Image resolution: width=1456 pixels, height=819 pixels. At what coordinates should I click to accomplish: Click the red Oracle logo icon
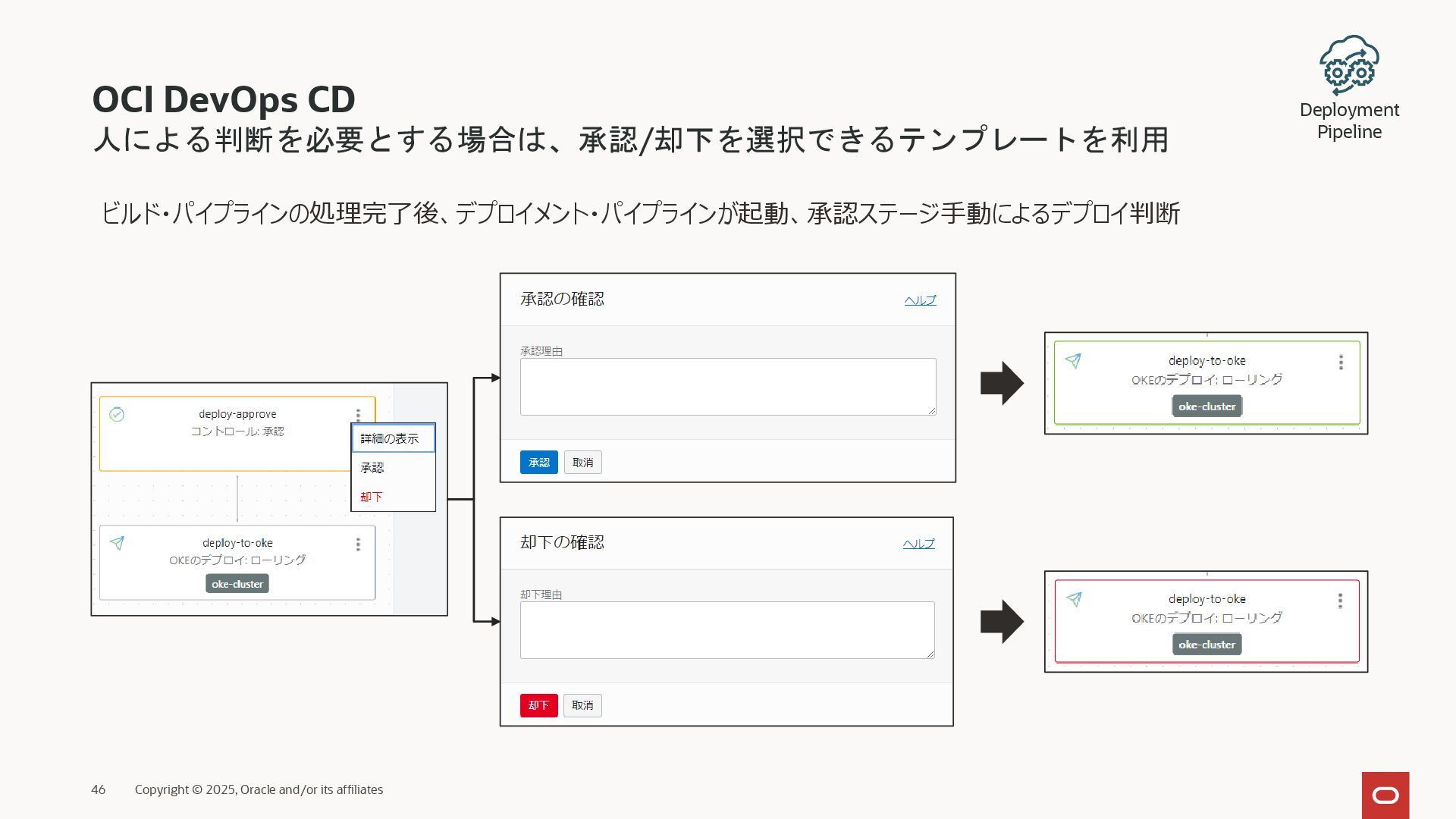1385,795
